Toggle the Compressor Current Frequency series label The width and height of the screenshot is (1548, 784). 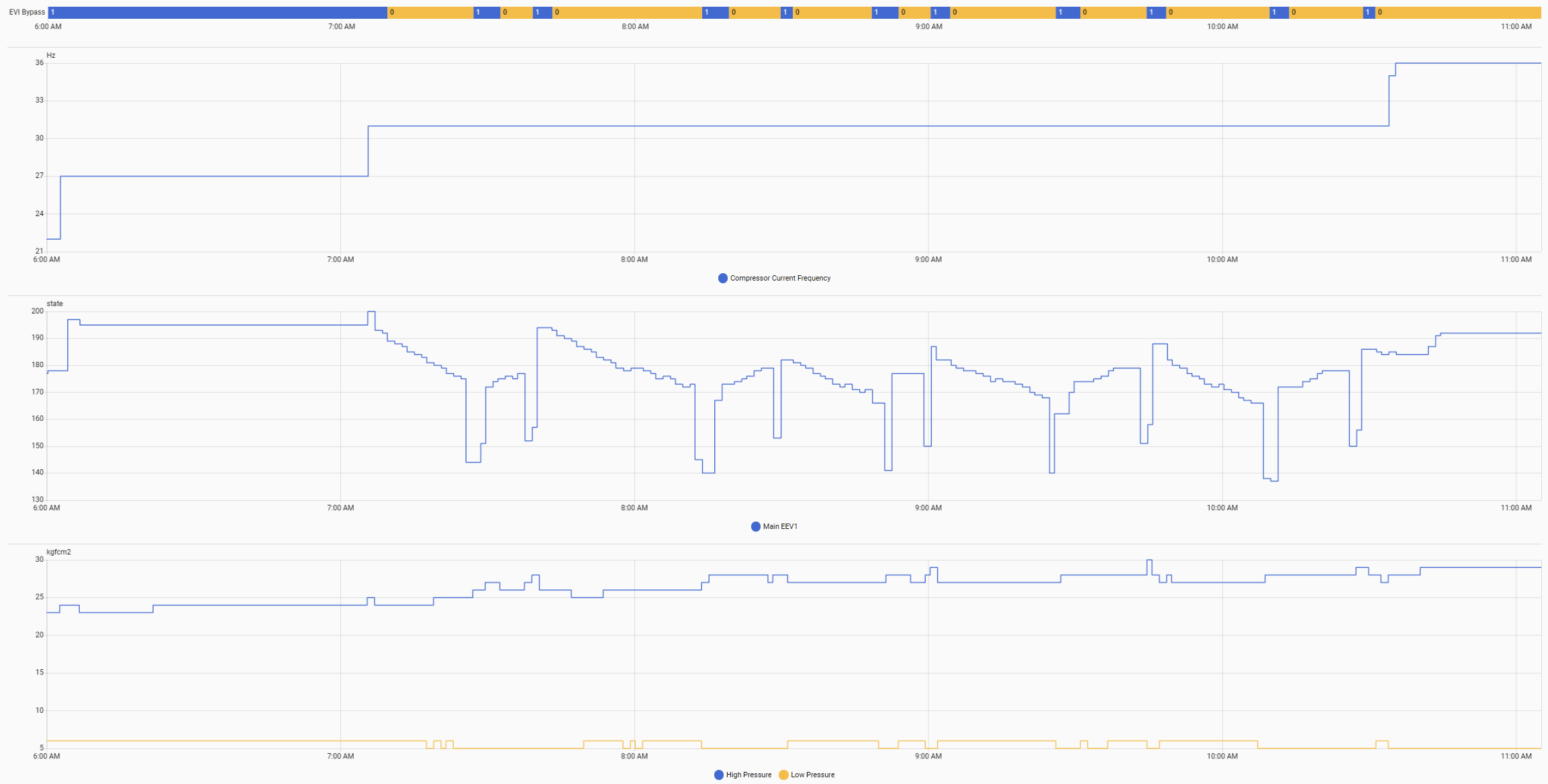coord(780,279)
